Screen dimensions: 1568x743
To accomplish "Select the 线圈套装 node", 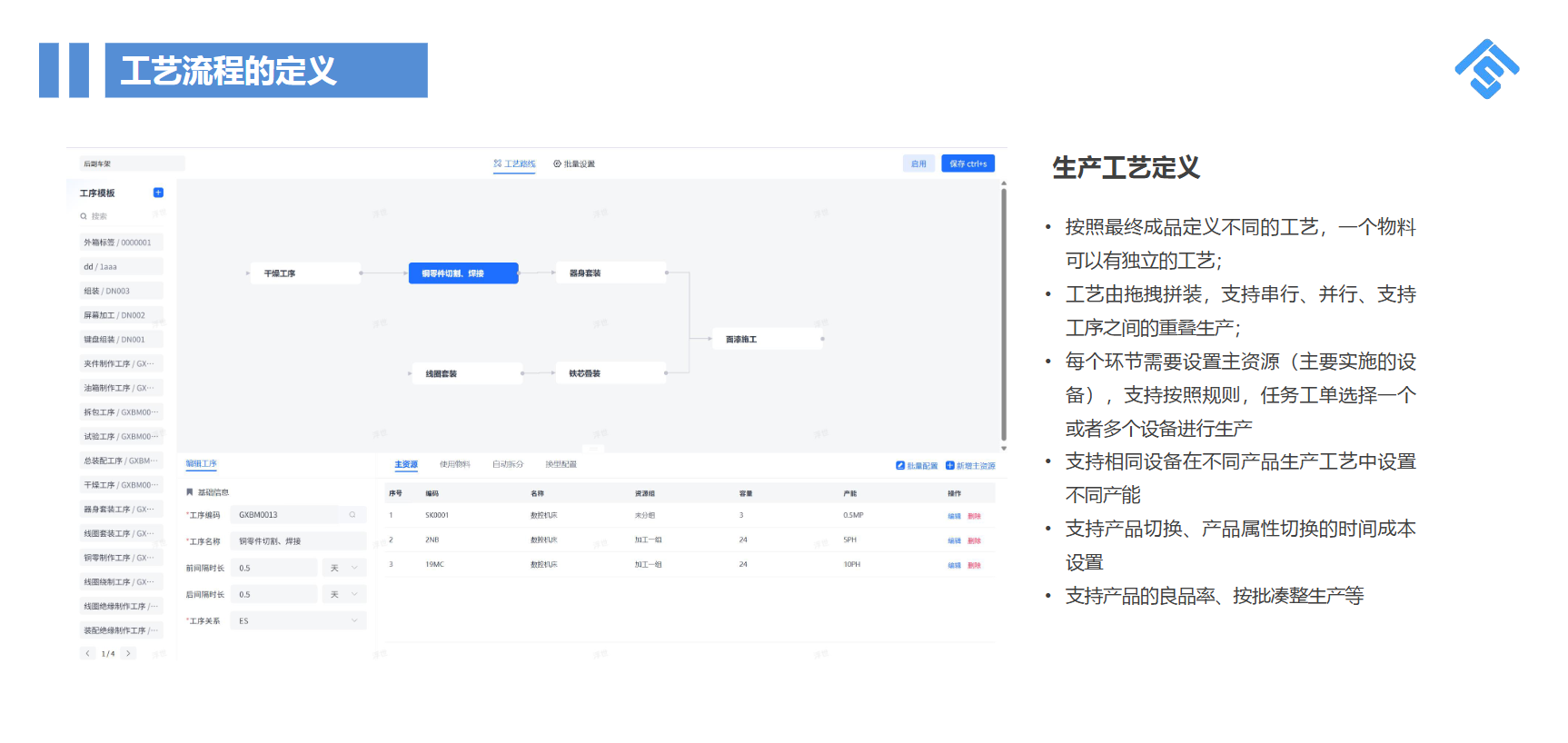I will coord(466,373).
